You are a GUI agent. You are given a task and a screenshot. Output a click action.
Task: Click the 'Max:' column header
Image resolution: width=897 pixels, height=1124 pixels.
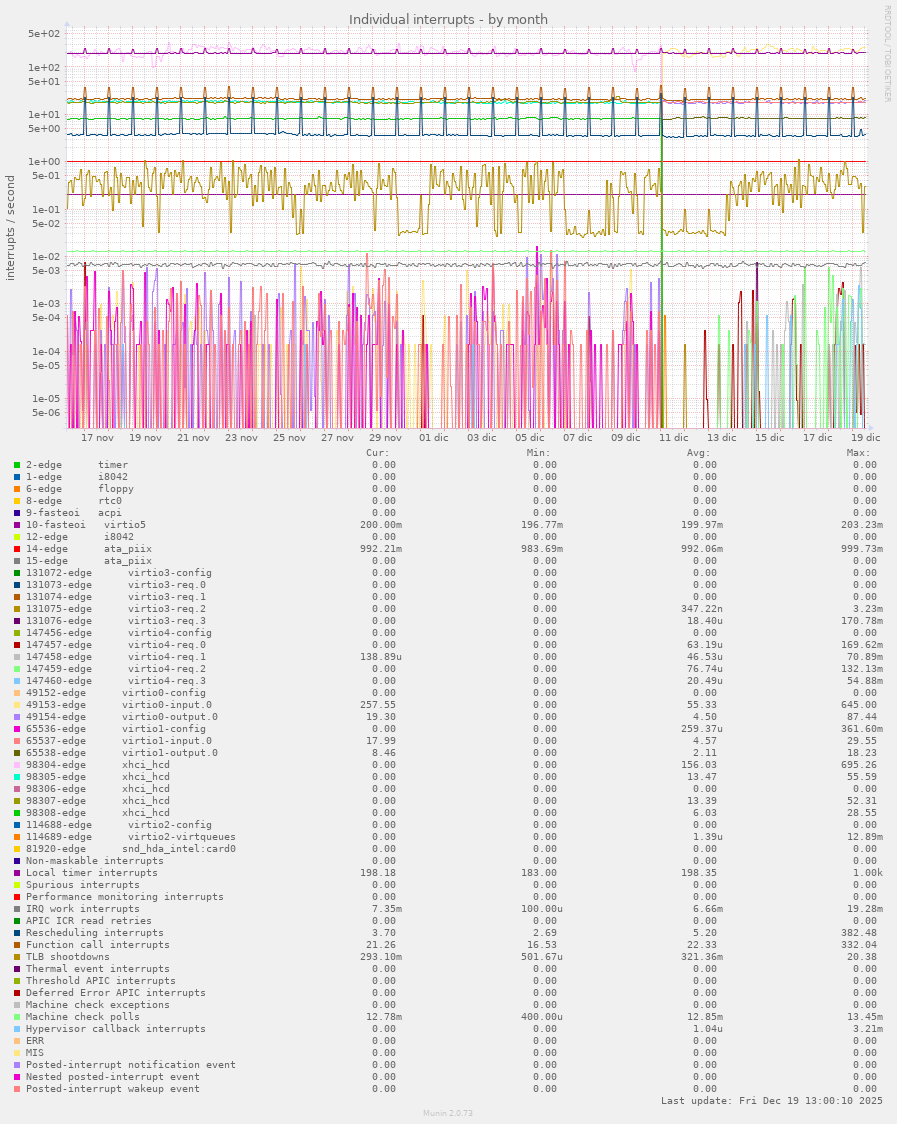[858, 453]
